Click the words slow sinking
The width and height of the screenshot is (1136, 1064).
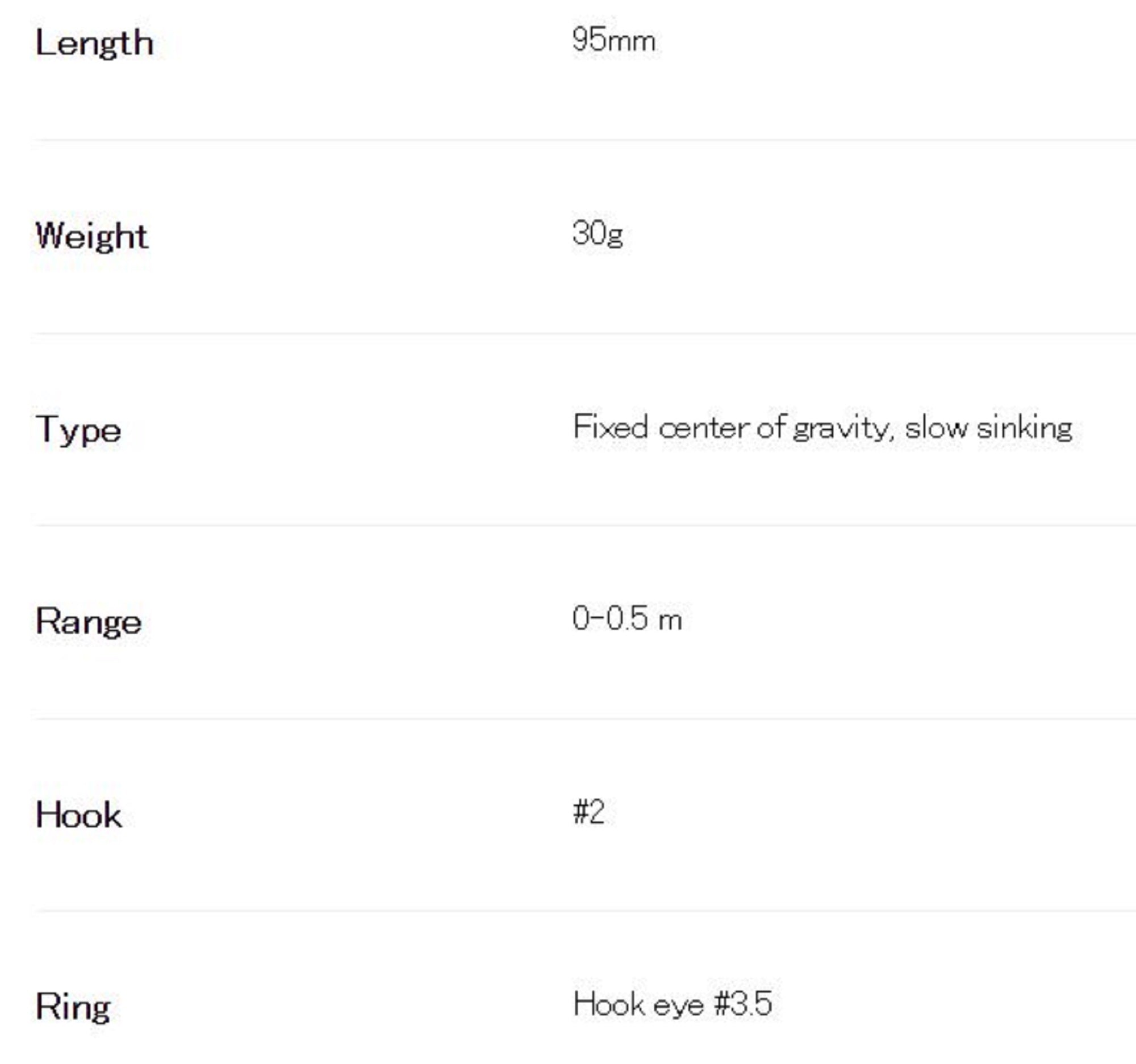pos(988,428)
